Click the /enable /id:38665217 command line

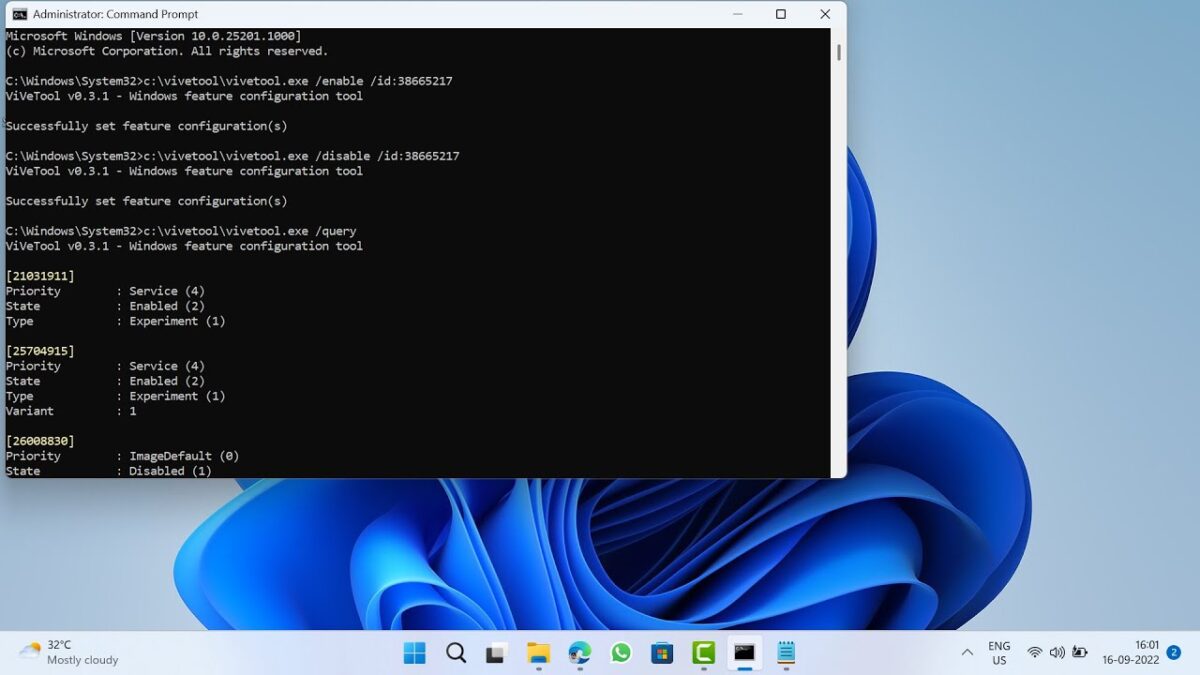point(229,81)
